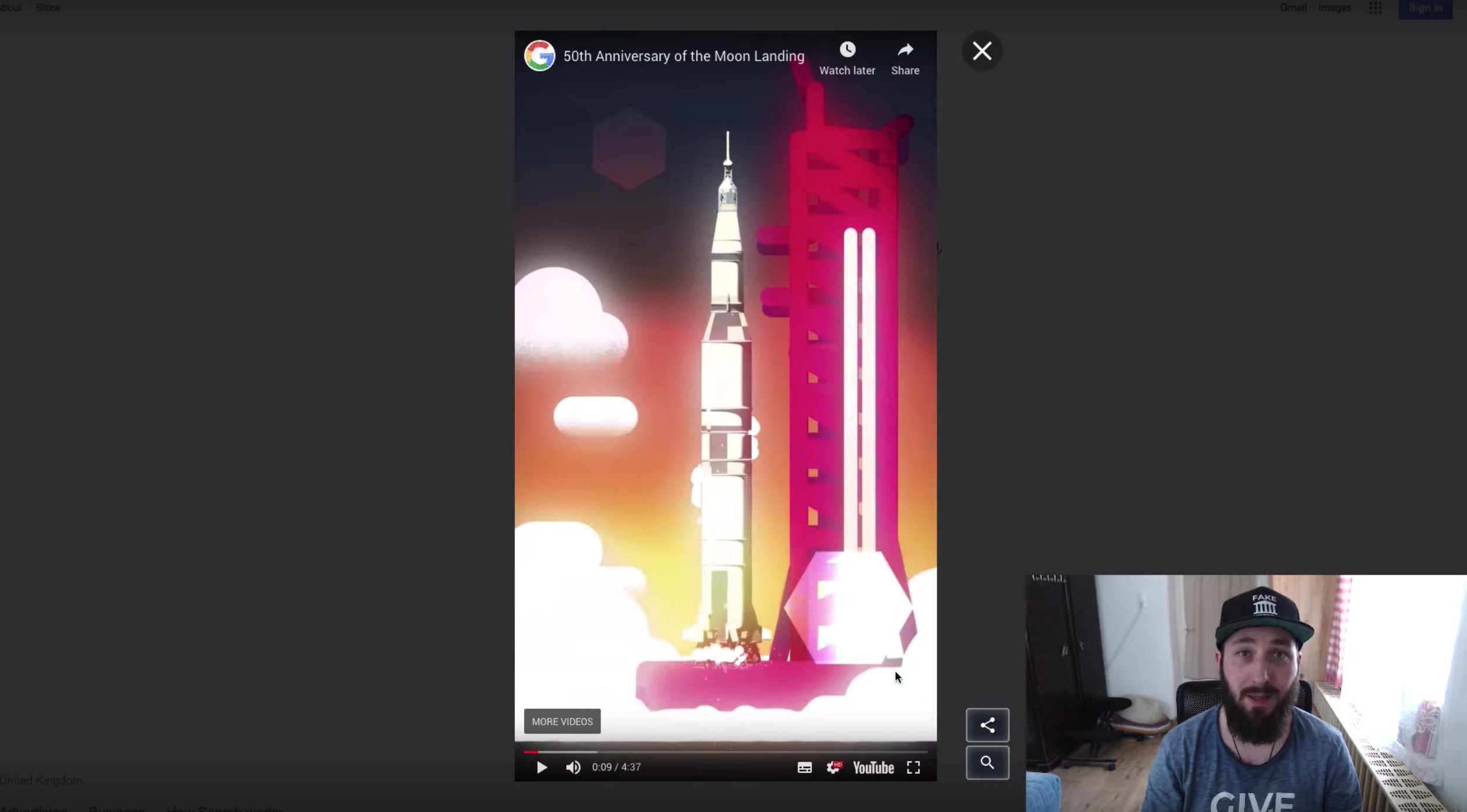Click the doodle share icon button
This screenshot has width=1467, height=812.
(x=987, y=725)
